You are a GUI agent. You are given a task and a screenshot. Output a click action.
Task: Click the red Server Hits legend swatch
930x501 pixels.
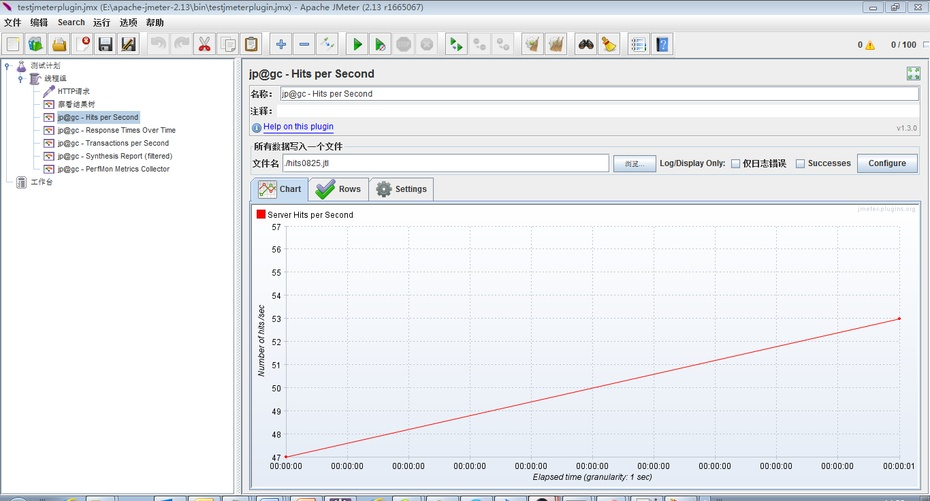[261, 214]
